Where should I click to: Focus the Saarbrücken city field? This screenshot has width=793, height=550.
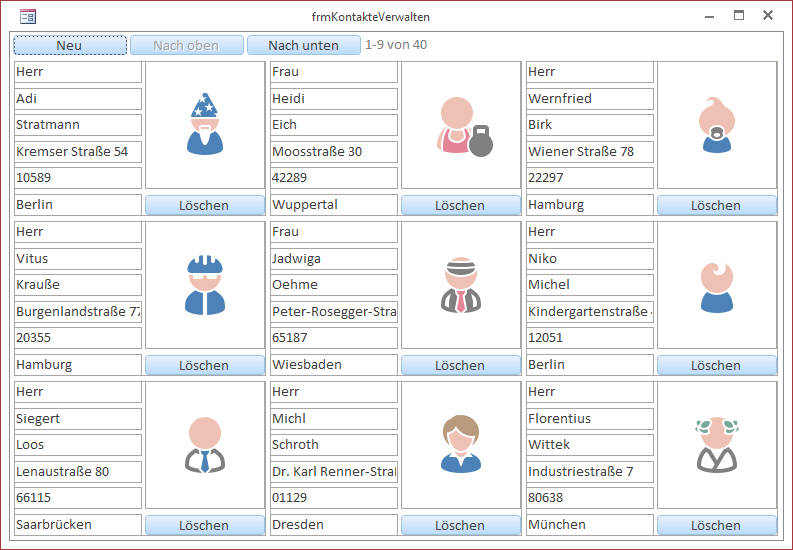coord(78,525)
